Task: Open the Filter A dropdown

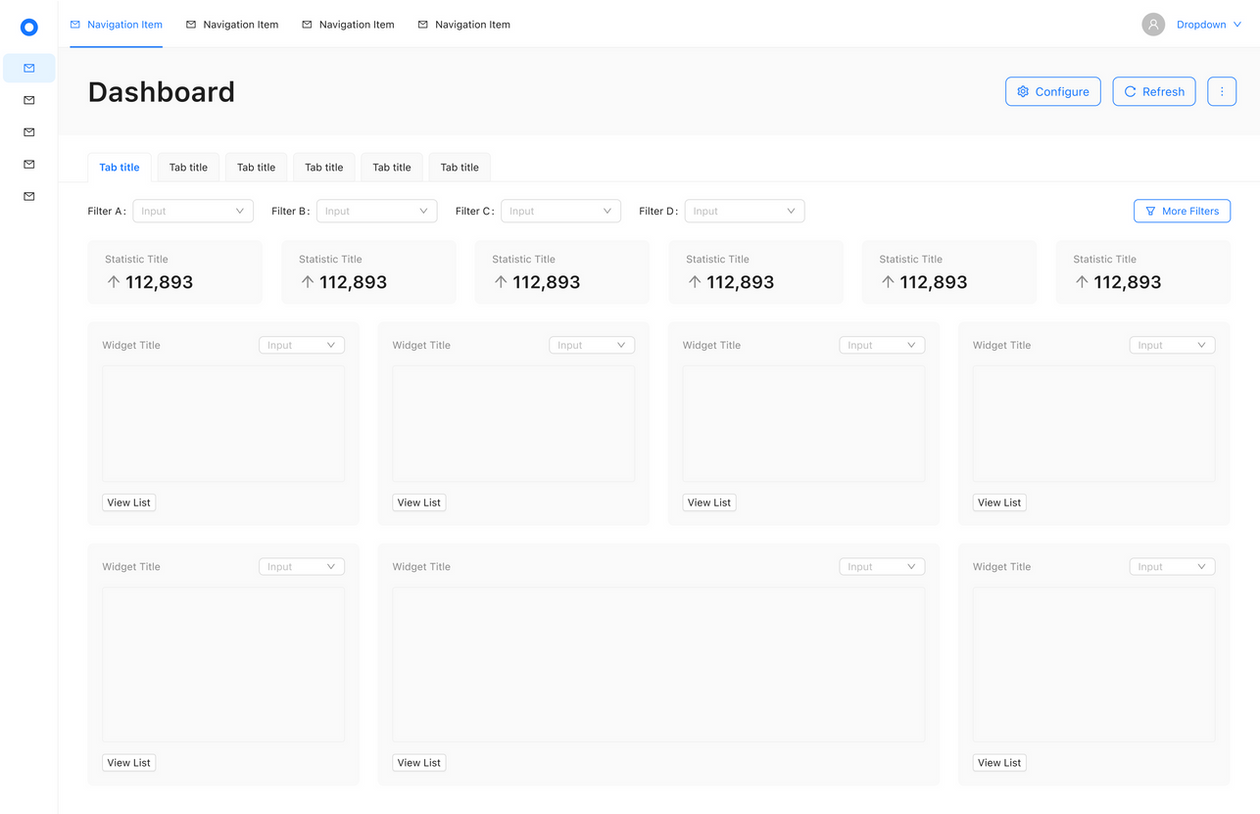Action: (193, 211)
